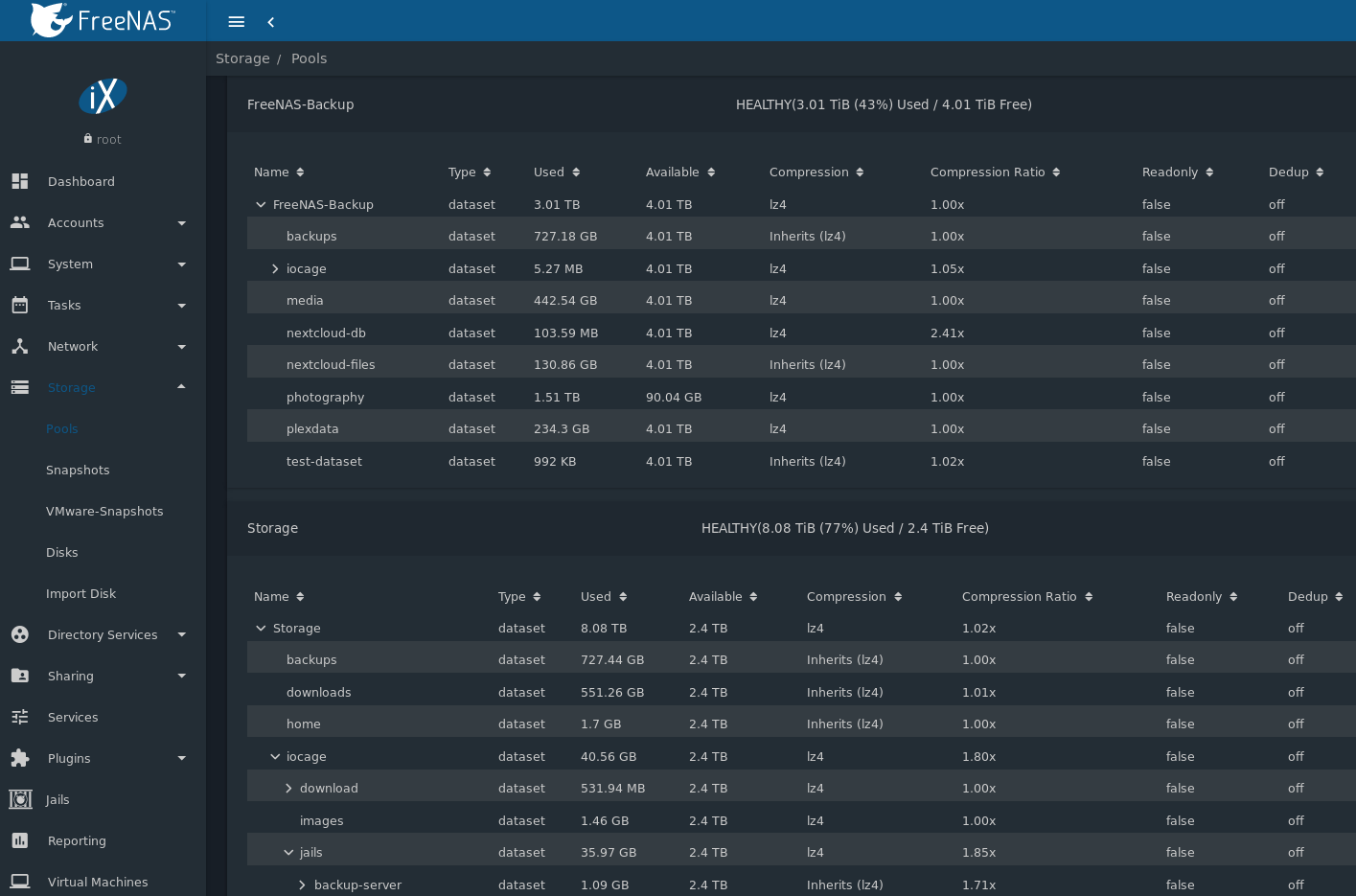Click the Network share icon
The image size is (1356, 896).
pos(20,346)
